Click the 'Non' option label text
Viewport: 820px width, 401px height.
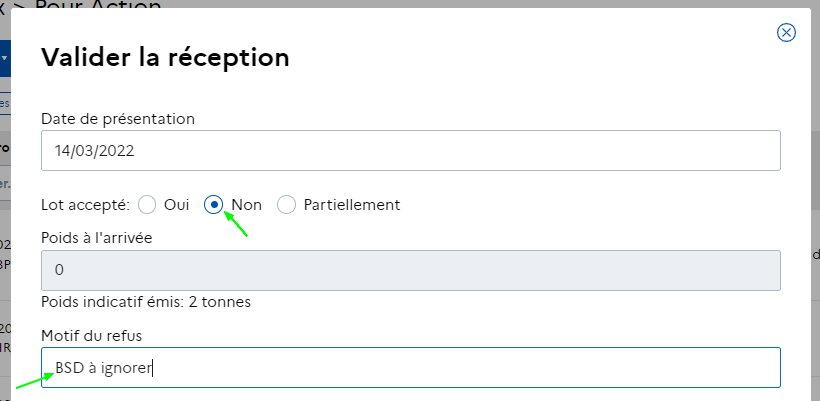click(247, 205)
